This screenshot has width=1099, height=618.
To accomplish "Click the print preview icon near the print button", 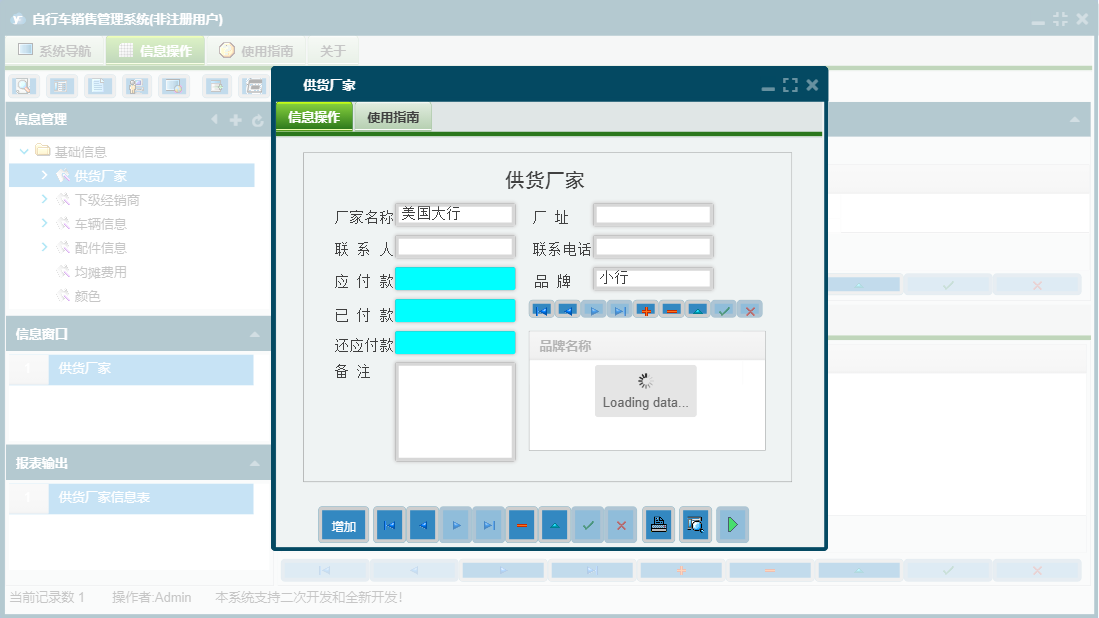I will [x=695, y=524].
